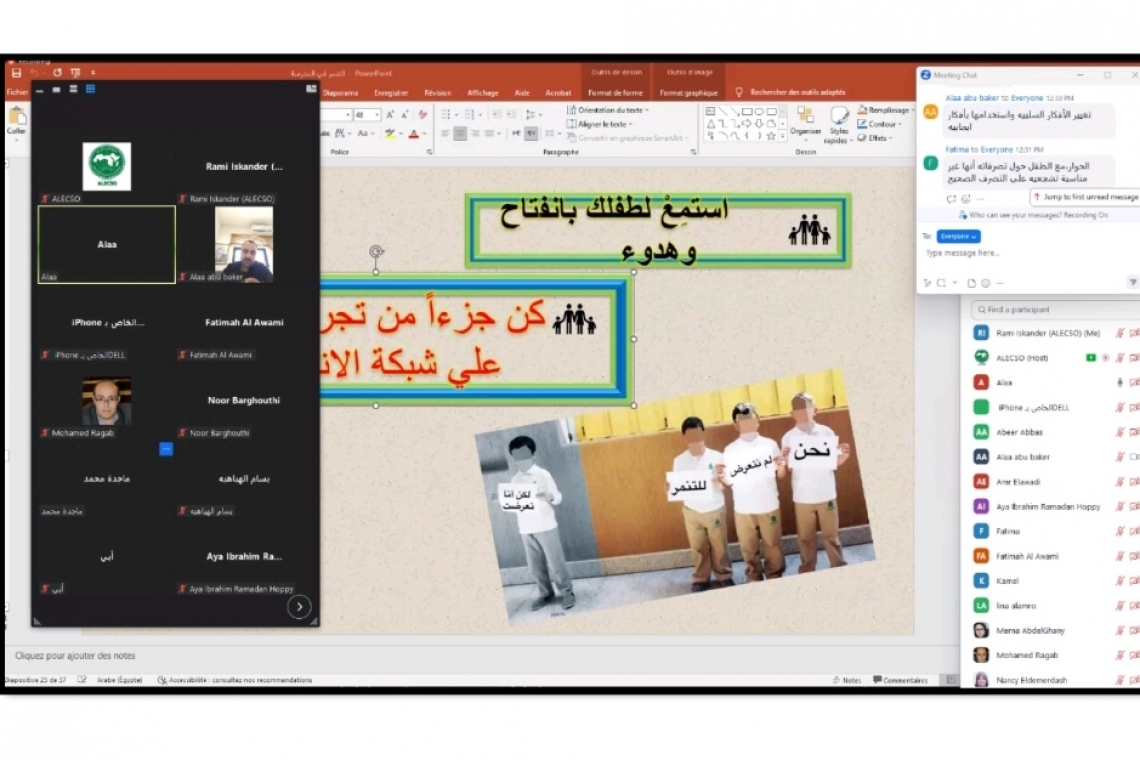The width and height of the screenshot is (1140, 760).
Task: Open the Aide ribbon tab
Action: (522, 93)
